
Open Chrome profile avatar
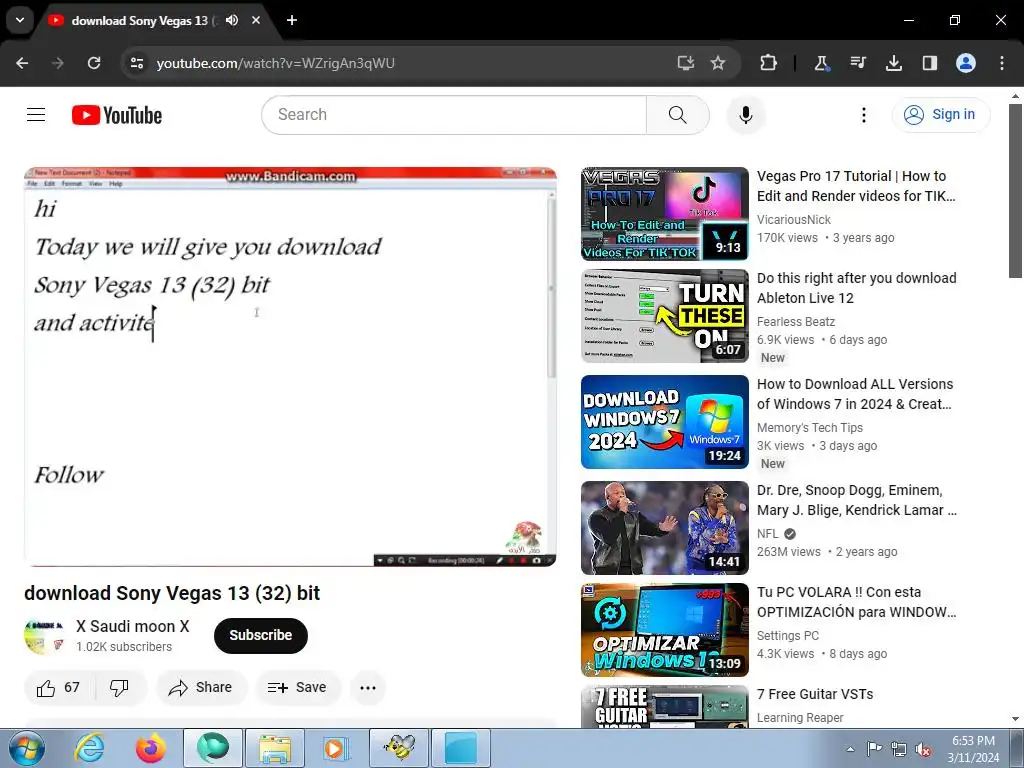click(965, 63)
